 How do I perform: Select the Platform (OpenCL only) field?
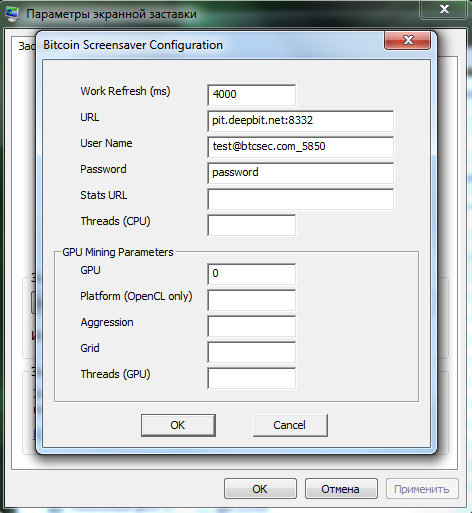point(251,300)
